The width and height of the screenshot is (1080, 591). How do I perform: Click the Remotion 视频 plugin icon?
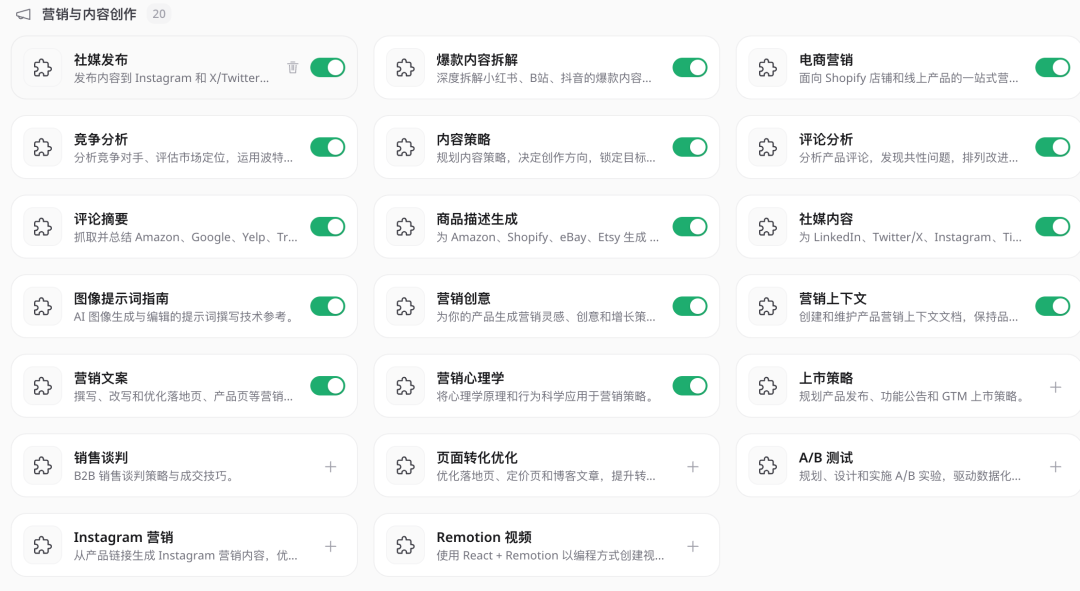tap(405, 546)
